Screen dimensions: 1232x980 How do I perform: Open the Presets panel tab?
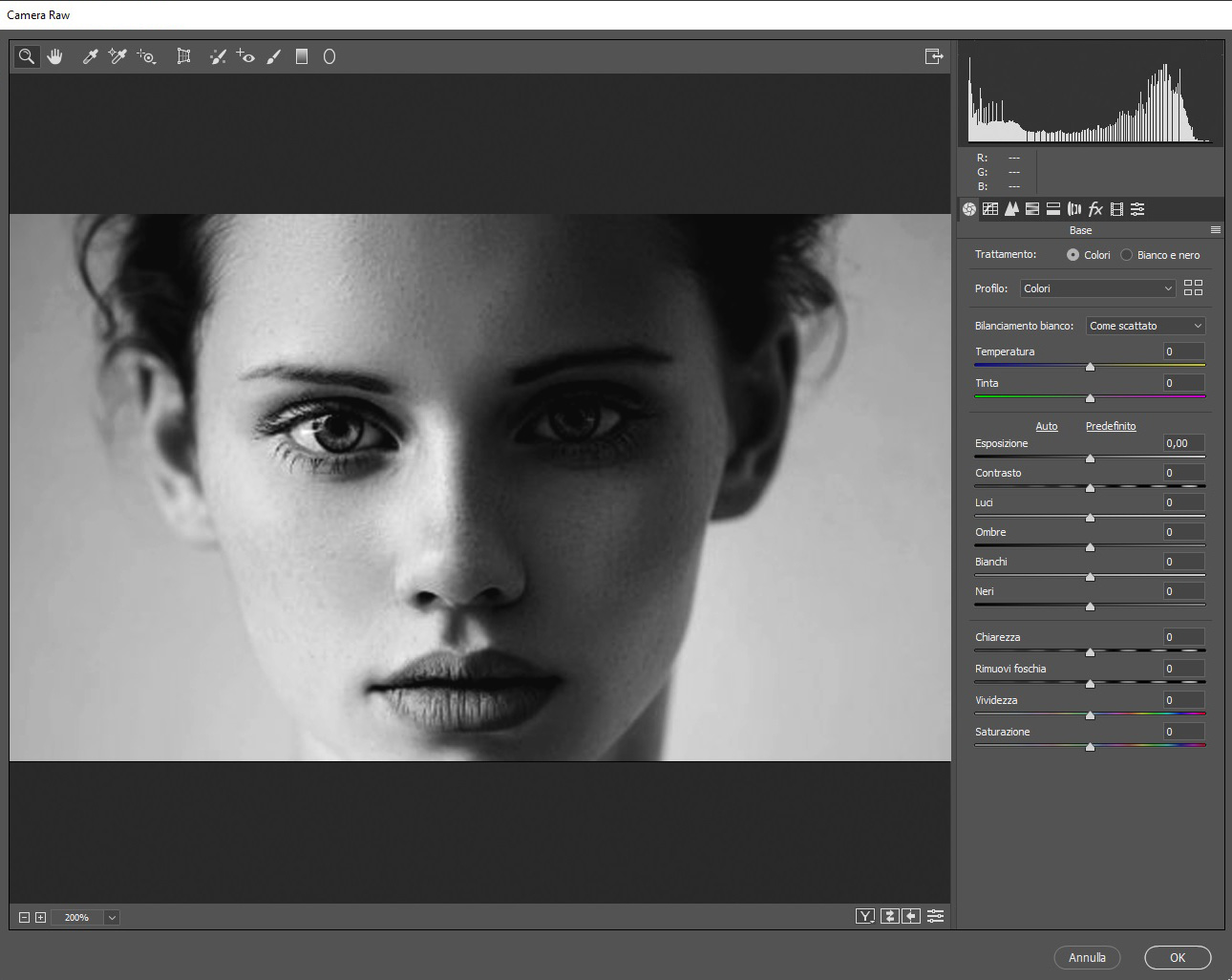[x=1137, y=209]
